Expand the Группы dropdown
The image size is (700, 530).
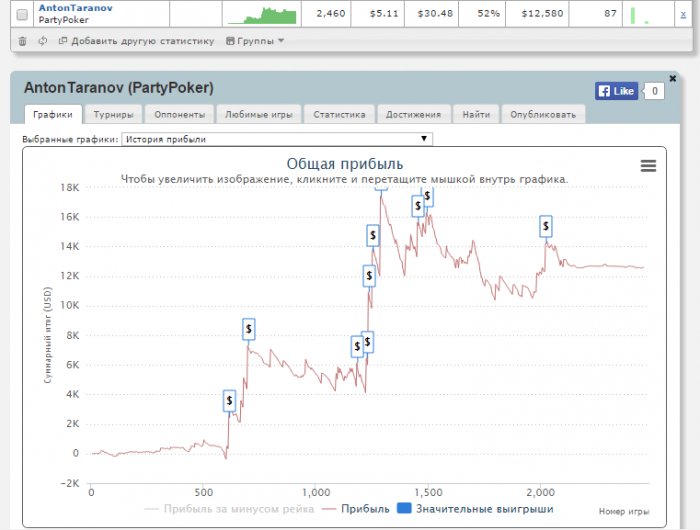pos(255,41)
